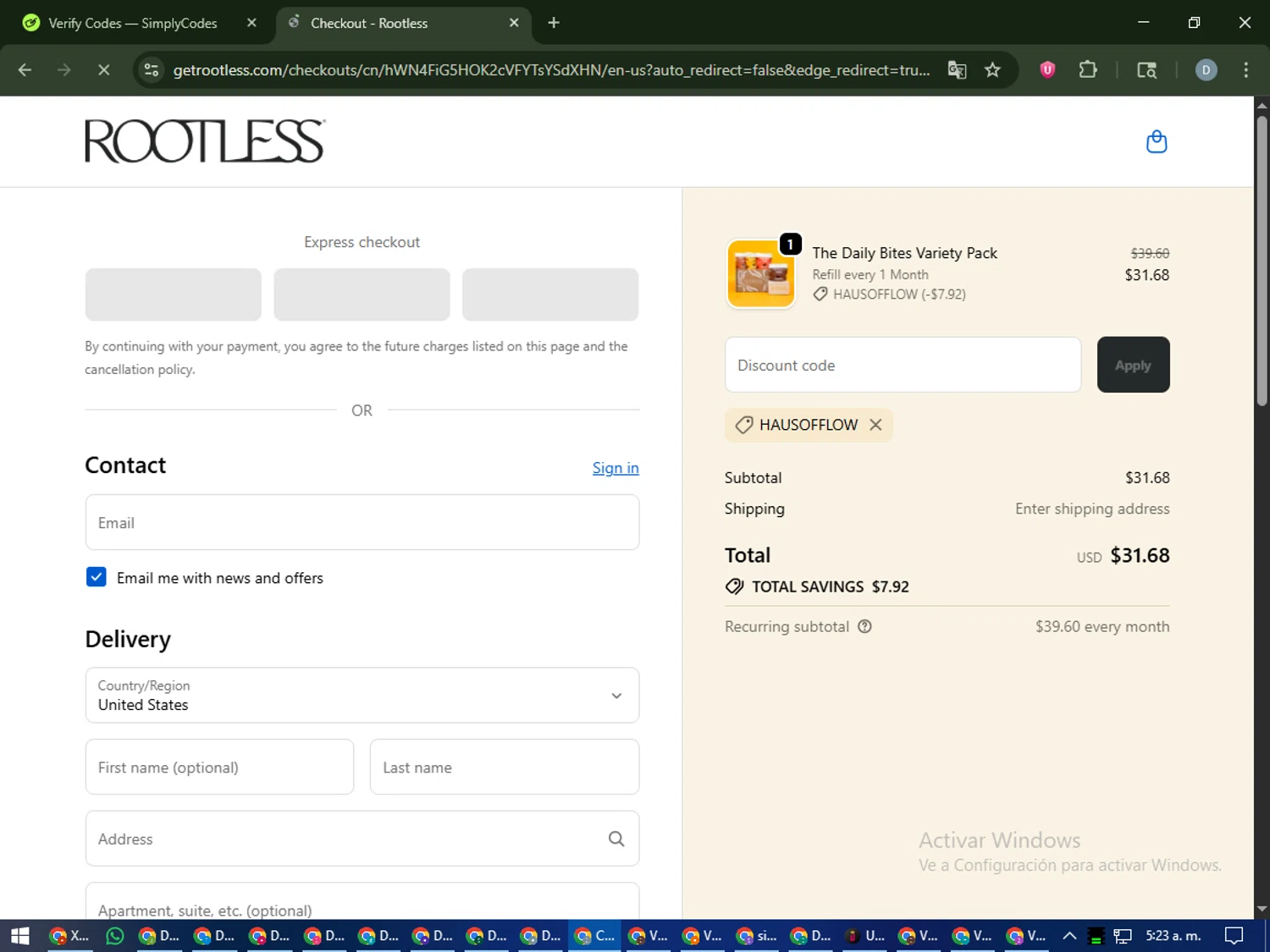Image resolution: width=1270 pixels, height=952 pixels.
Task: Open a new browser tab
Action: tap(554, 23)
